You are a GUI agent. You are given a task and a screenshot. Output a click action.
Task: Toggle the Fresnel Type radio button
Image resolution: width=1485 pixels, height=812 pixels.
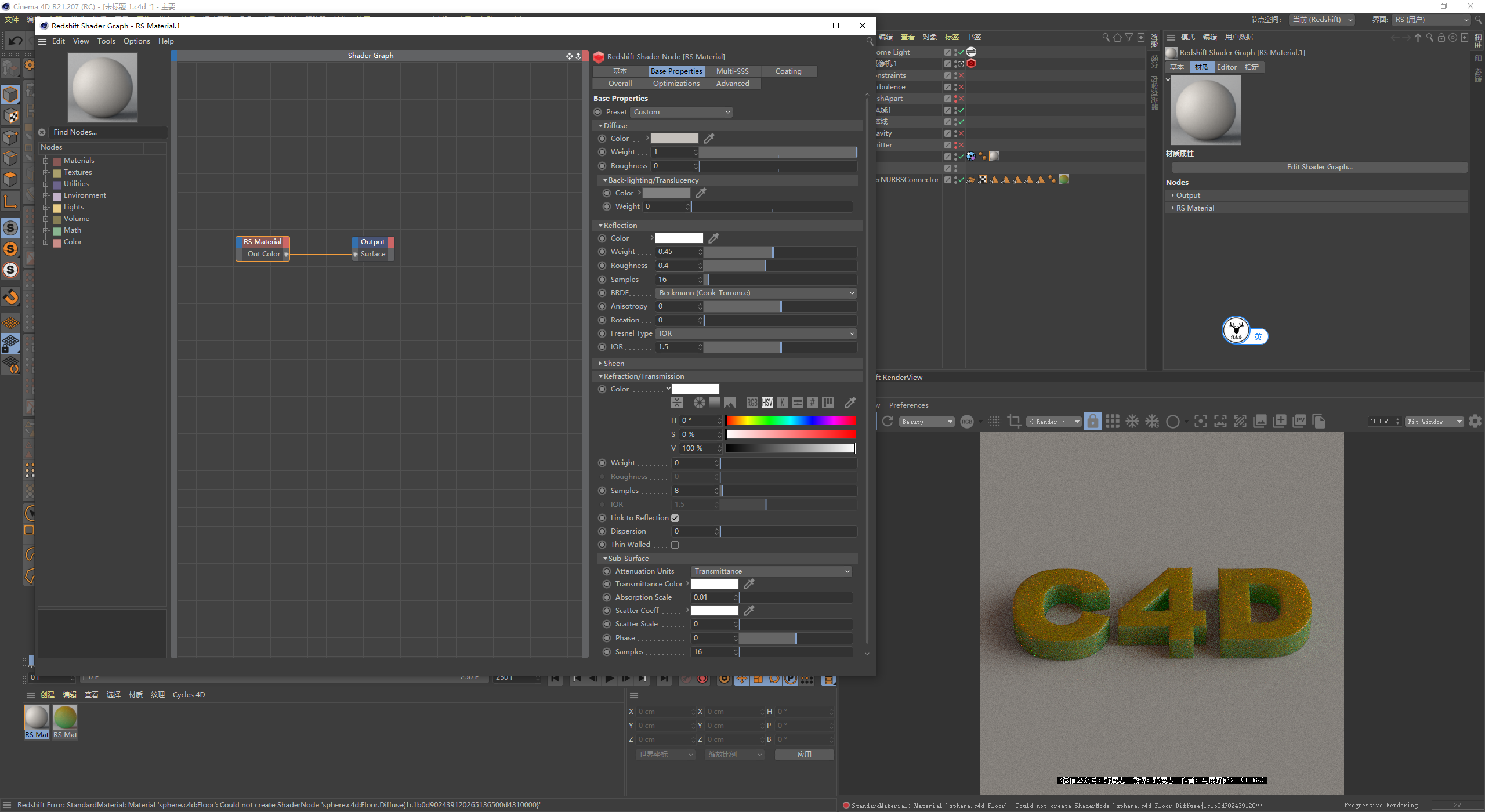602,333
